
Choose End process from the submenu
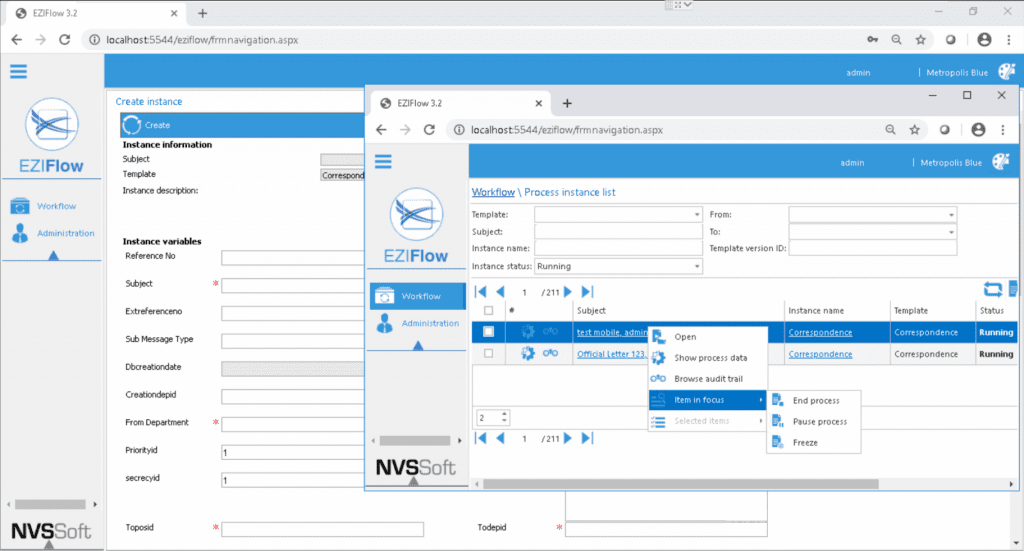coord(815,401)
